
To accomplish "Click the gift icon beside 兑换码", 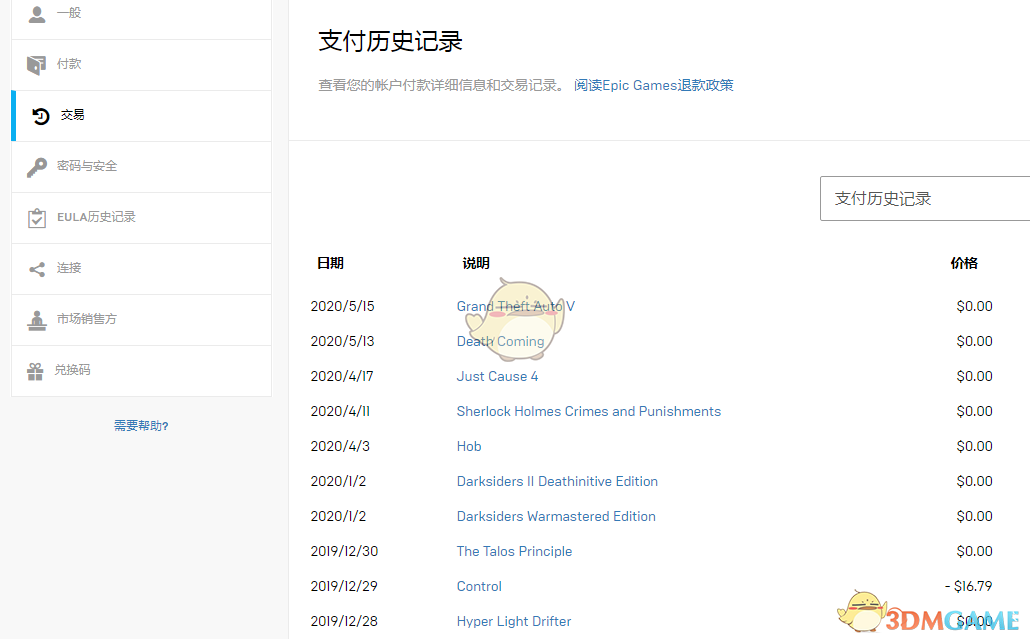I will (35, 371).
